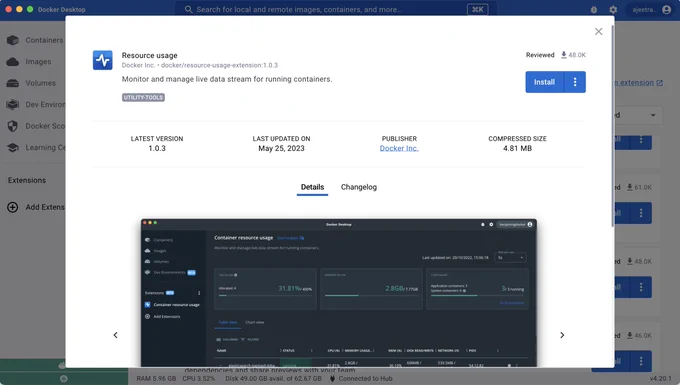Click the docker/resource-usage-extension:1.0.3 image name
This screenshot has width=680, height=385.
pyautogui.click(x=219, y=65)
